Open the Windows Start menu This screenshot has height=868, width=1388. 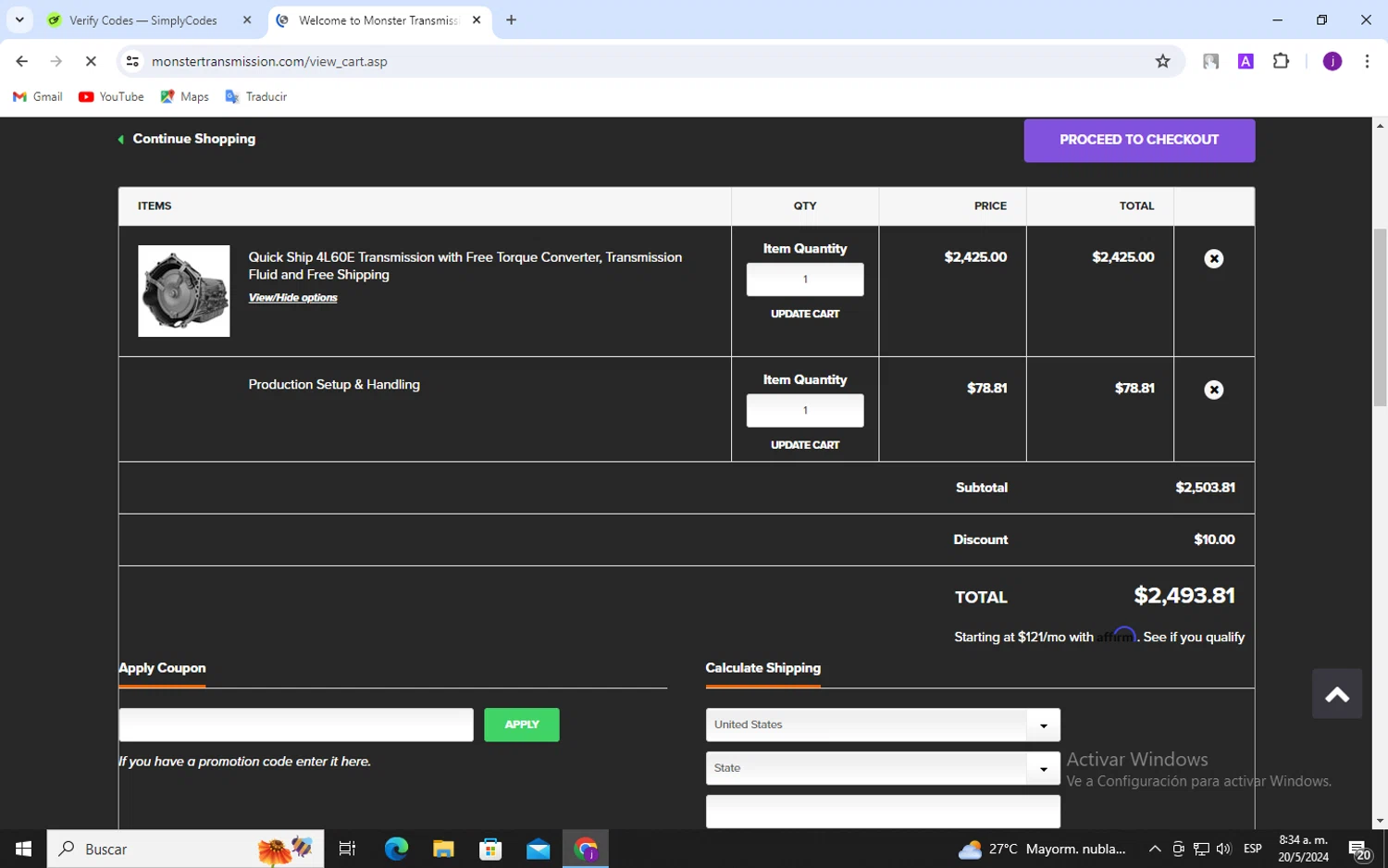click(23, 849)
